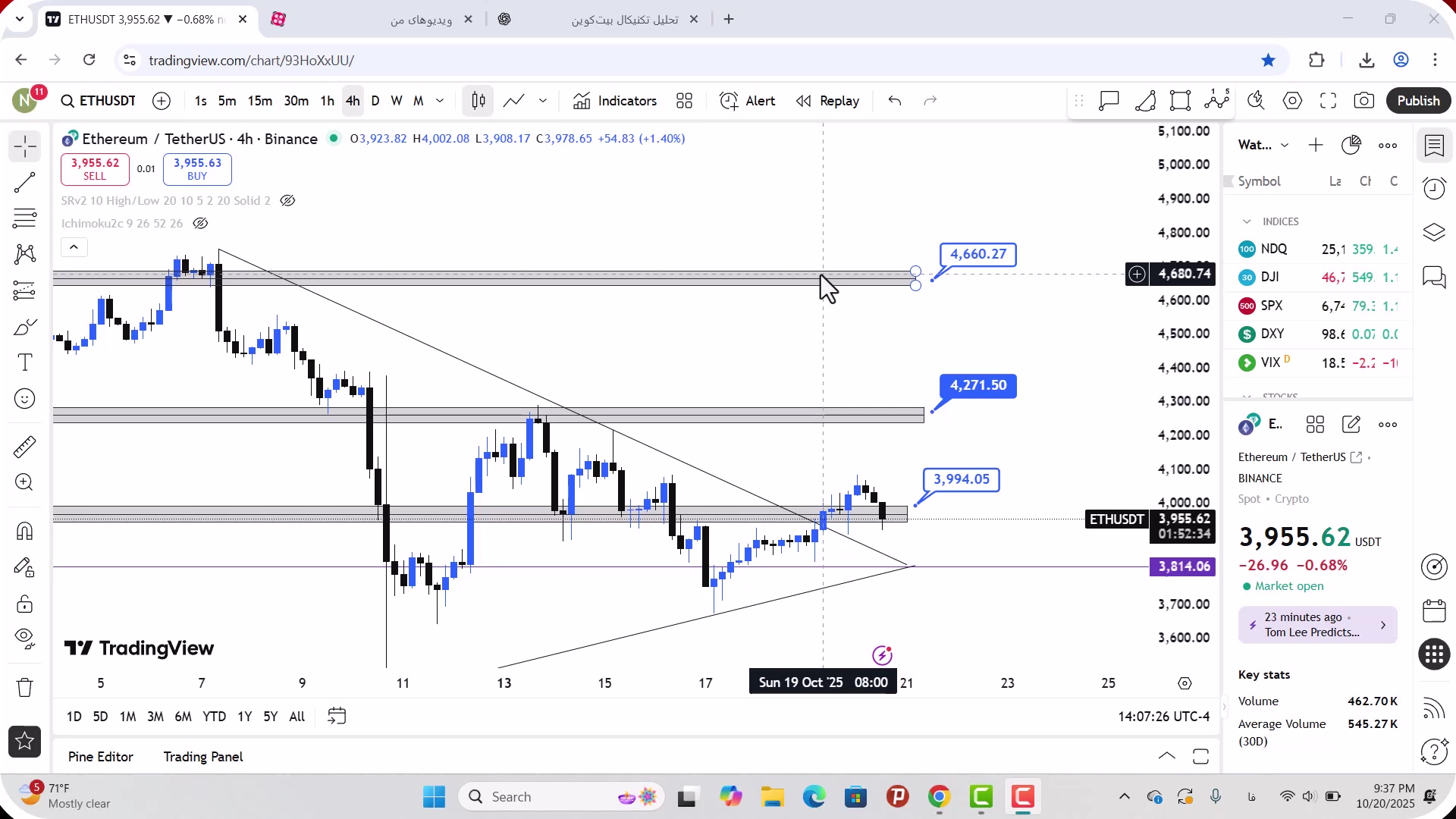The width and height of the screenshot is (1456, 819).
Task: Open the forecasting and measurement tools
Action: pos(25,290)
